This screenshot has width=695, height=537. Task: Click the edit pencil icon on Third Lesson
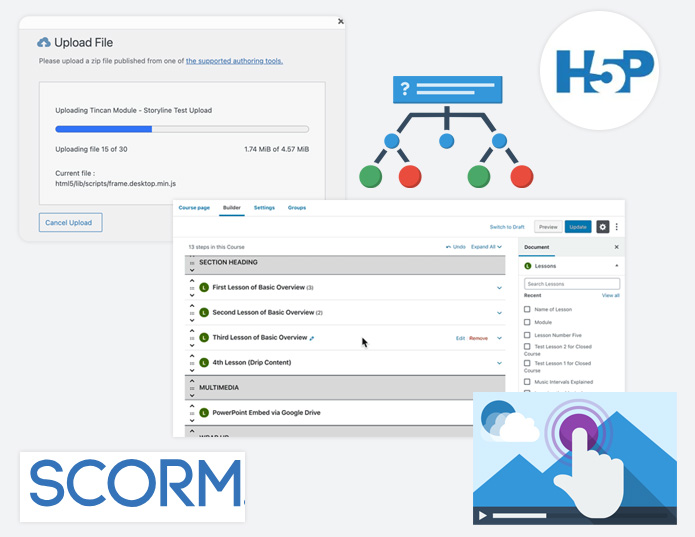(313, 338)
